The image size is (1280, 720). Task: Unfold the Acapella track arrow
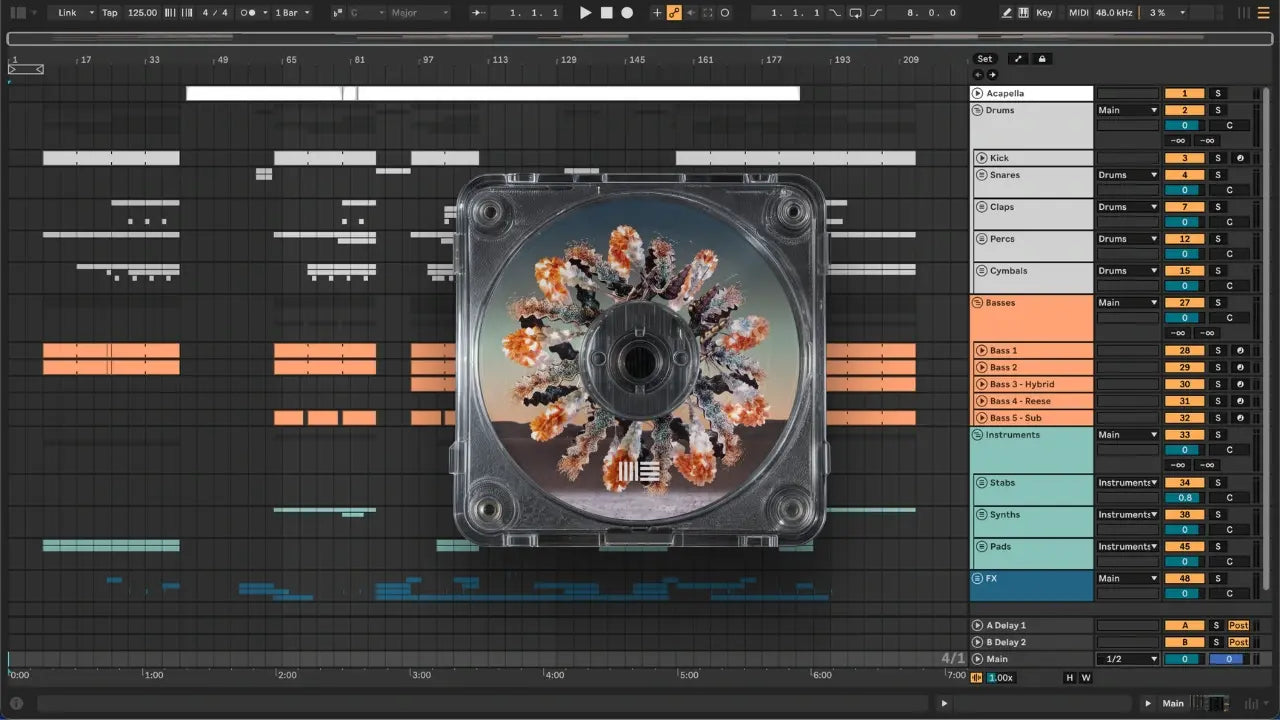(978, 93)
